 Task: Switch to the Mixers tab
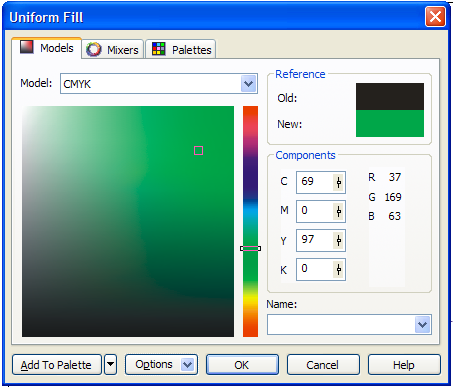point(113,49)
